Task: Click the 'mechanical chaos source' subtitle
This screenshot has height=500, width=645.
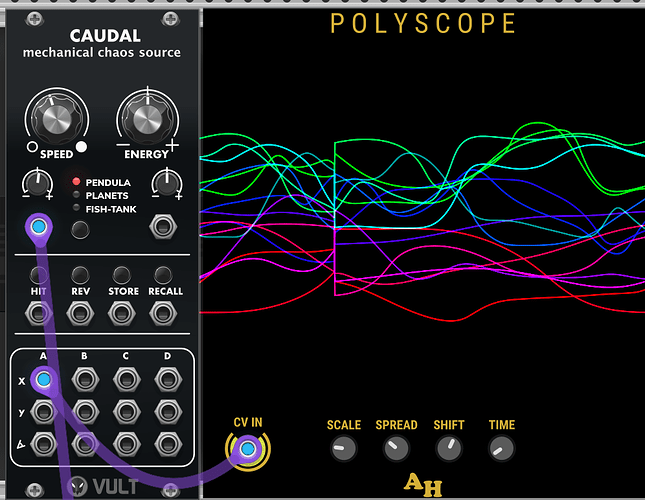Action: [102, 53]
